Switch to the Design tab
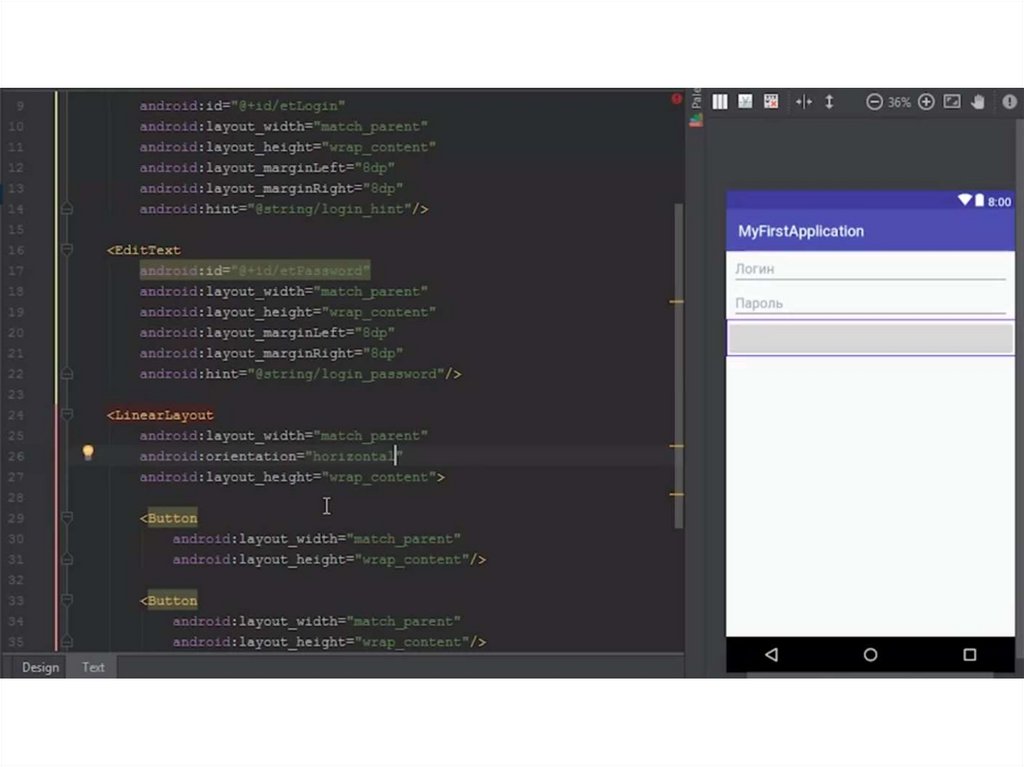Viewport: 1024px width, 767px height. point(40,667)
